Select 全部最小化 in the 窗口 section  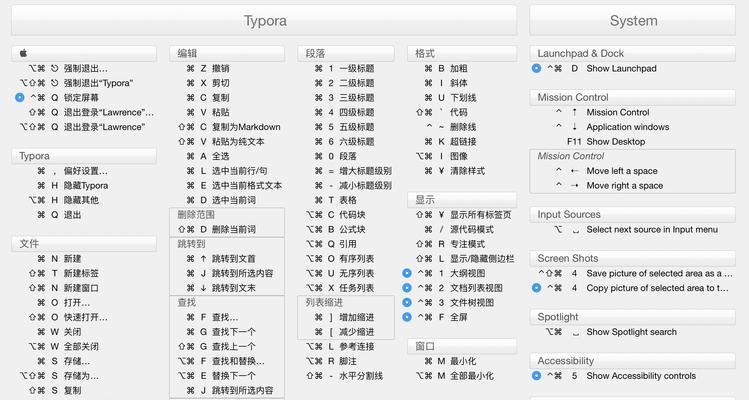(x=455, y=376)
